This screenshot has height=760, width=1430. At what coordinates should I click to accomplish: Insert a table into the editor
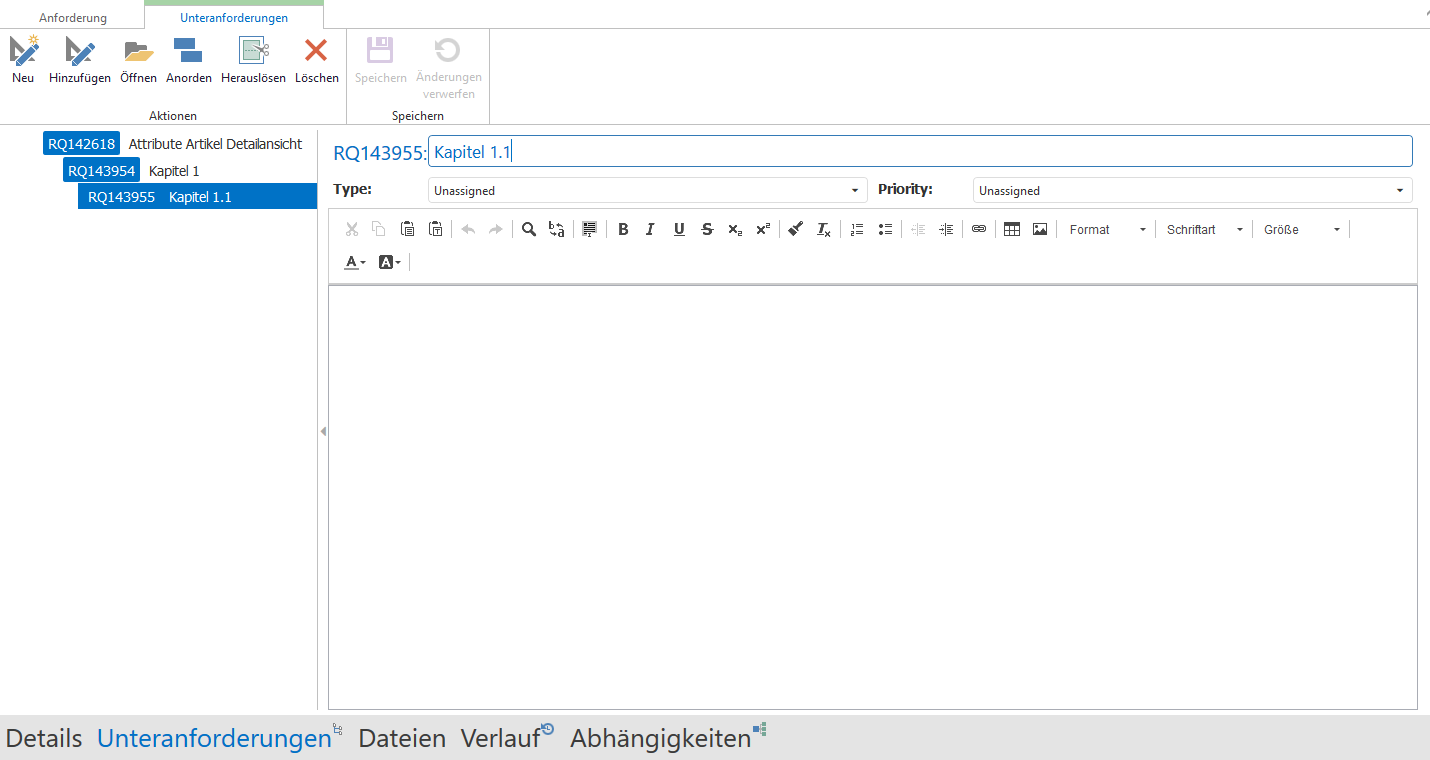pyautogui.click(x=1011, y=229)
